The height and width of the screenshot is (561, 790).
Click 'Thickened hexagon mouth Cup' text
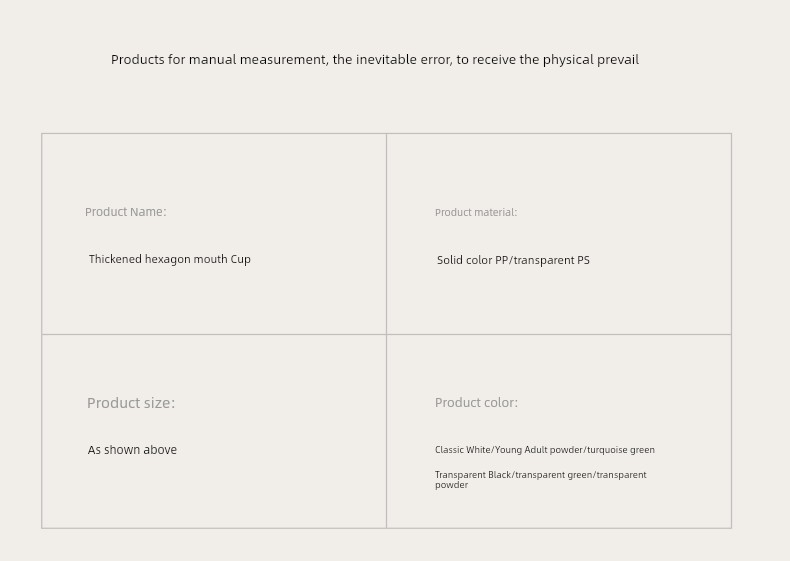pos(170,259)
